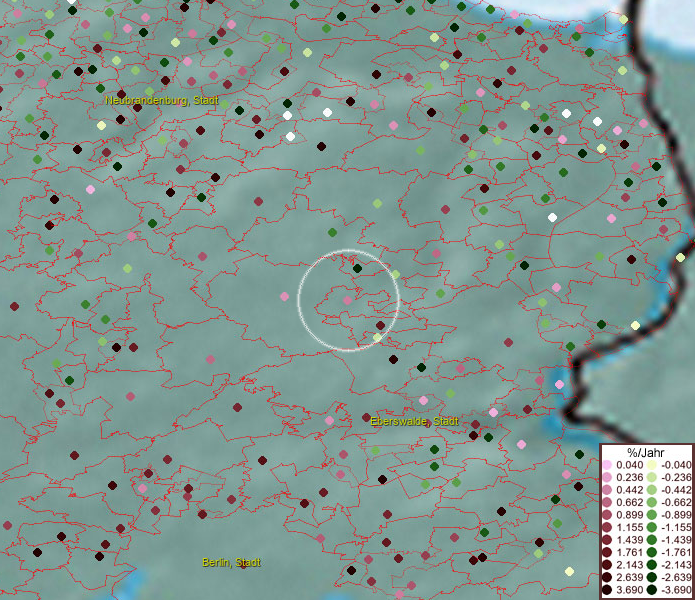Pick the -0.040 pale yellow legend swatch
Screen dimensions: 695x600
coord(652,465)
